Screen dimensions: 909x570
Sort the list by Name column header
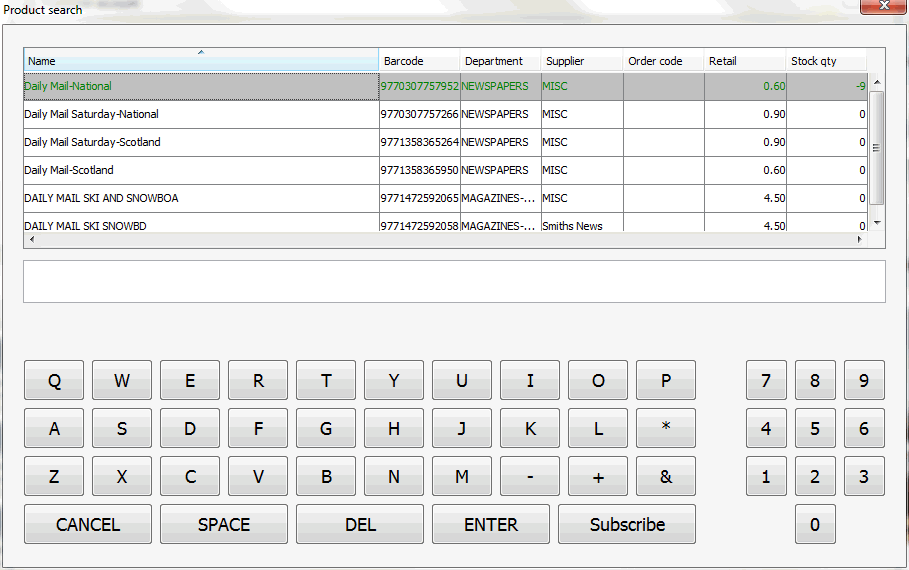coord(201,61)
